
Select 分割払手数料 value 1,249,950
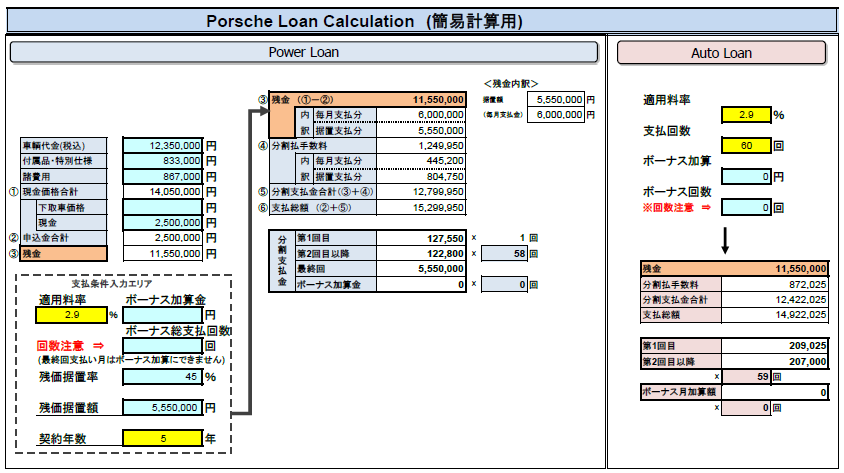pos(421,146)
